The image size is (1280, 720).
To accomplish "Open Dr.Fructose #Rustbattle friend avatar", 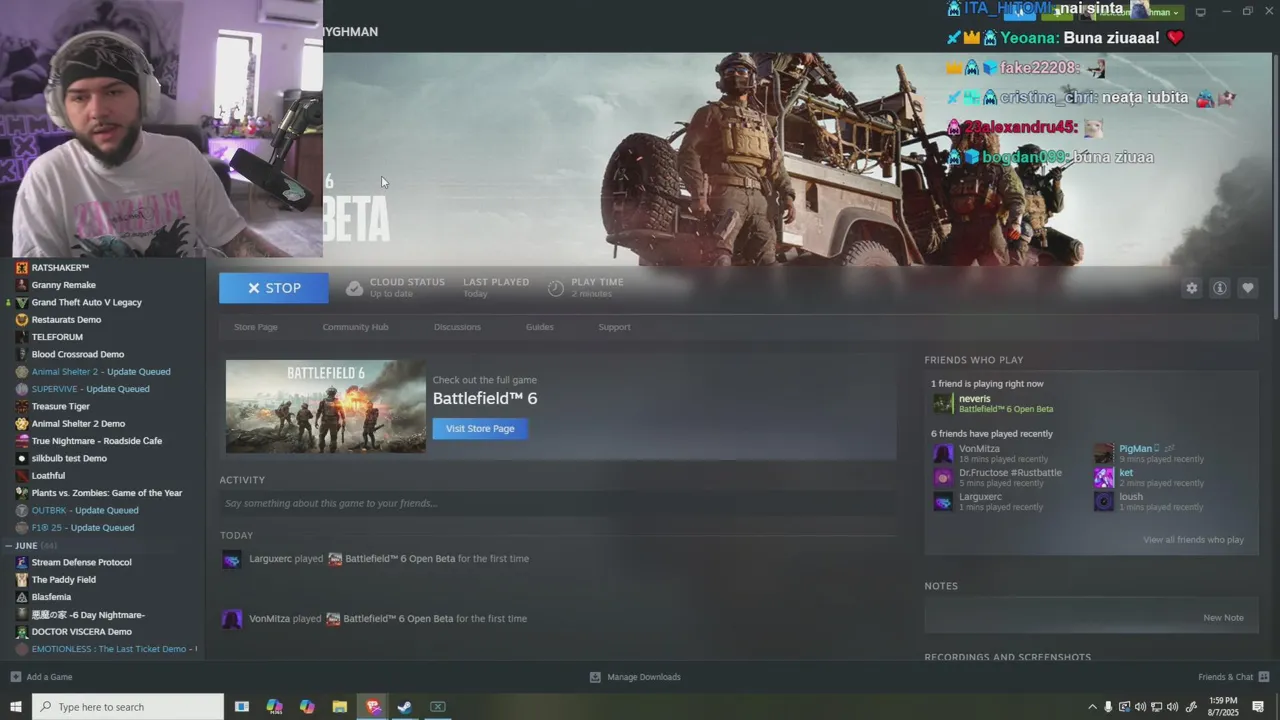I will (943, 477).
